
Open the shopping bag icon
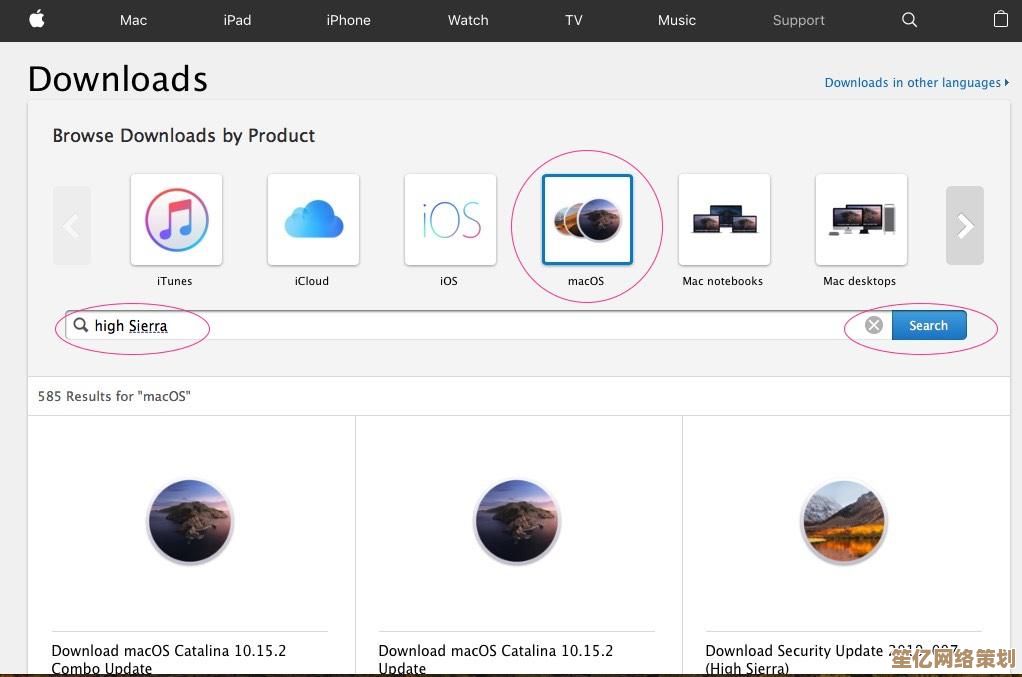point(1000,19)
